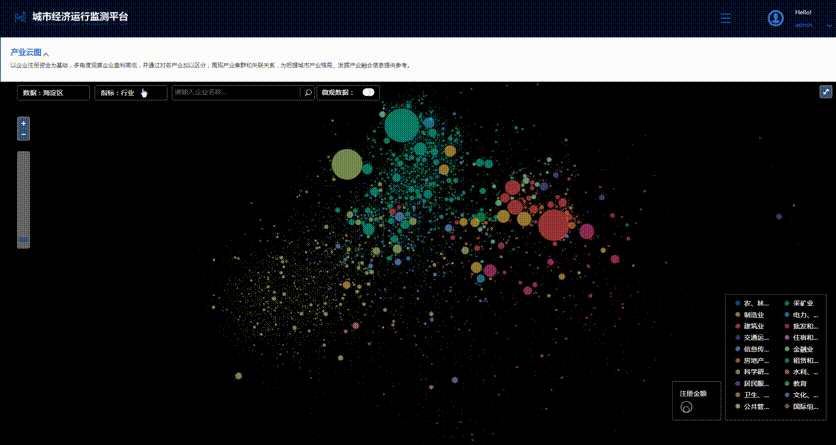Select 水利 legend entry

click(x=801, y=372)
